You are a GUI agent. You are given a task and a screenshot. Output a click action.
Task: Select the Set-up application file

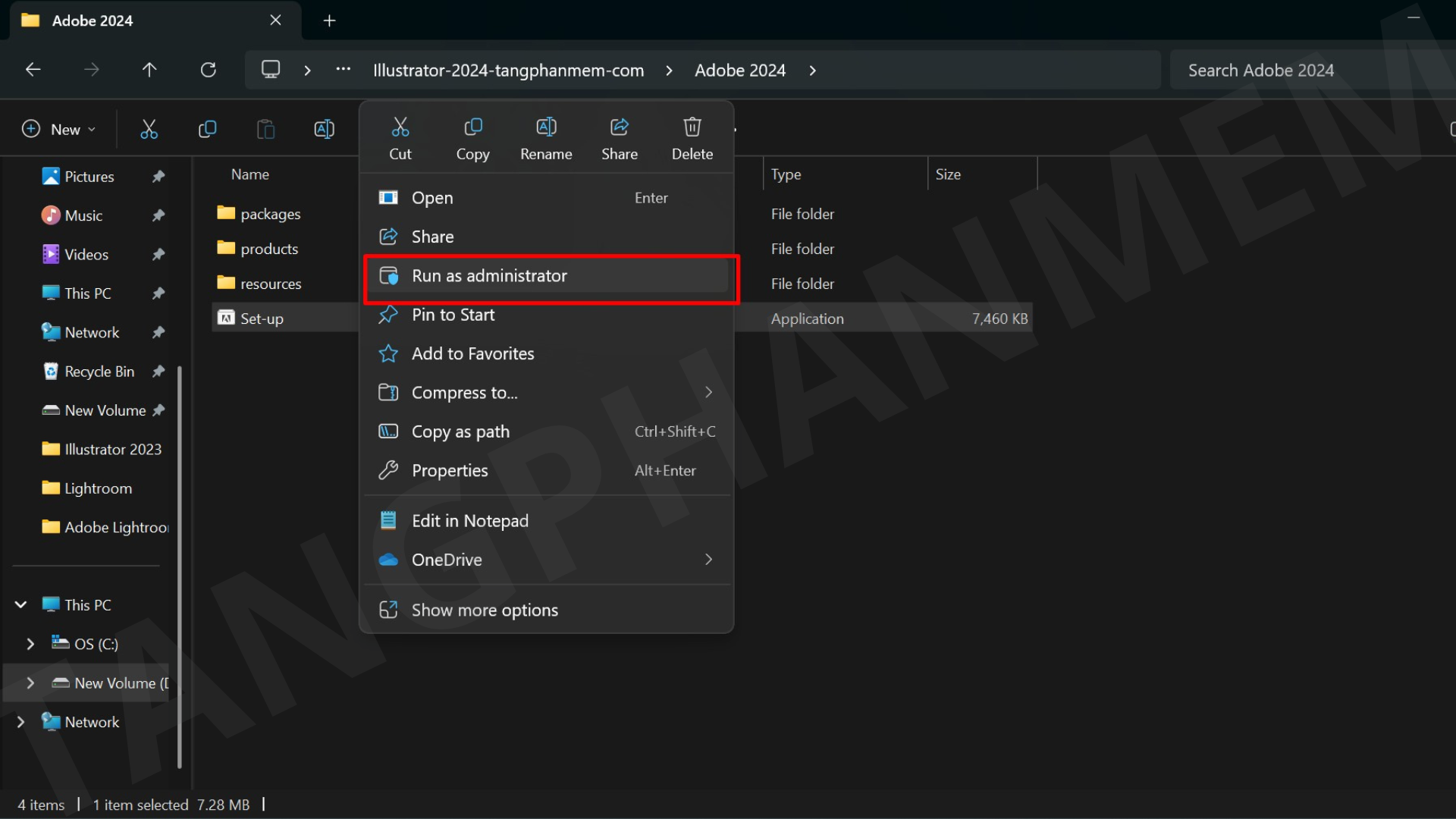pos(262,318)
